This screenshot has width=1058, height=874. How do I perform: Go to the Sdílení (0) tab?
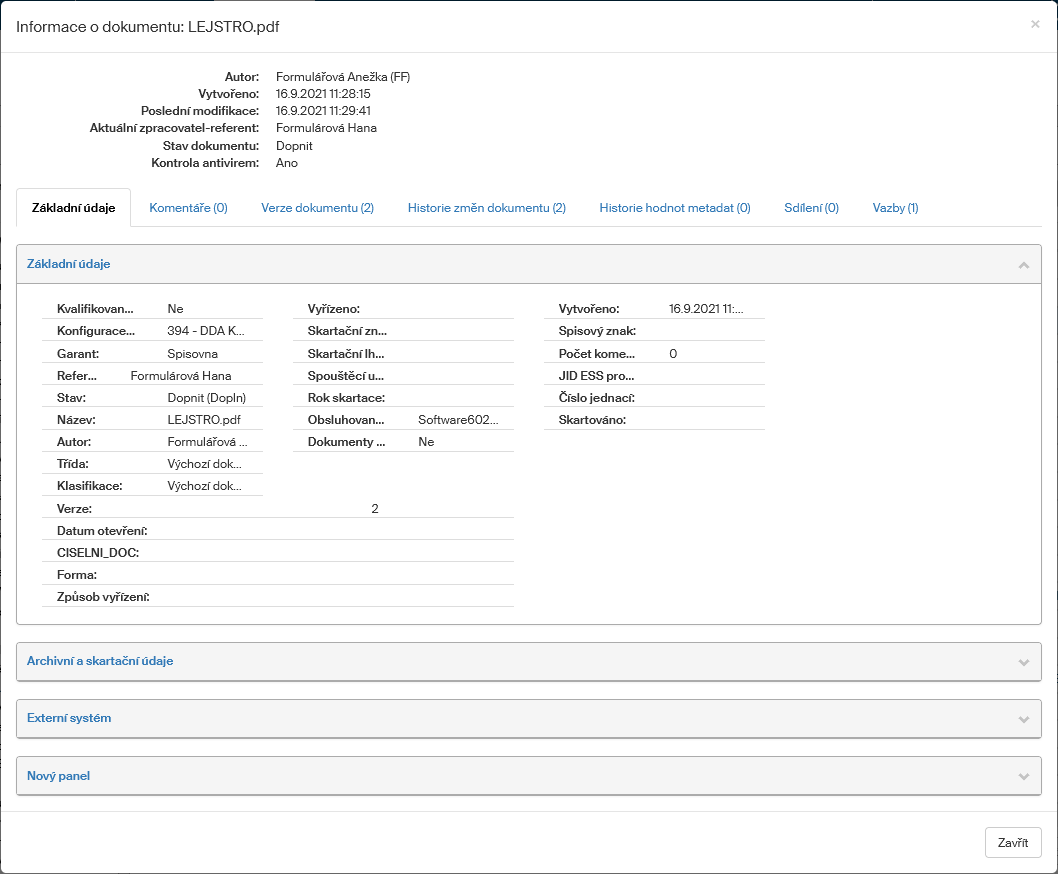[x=811, y=208]
